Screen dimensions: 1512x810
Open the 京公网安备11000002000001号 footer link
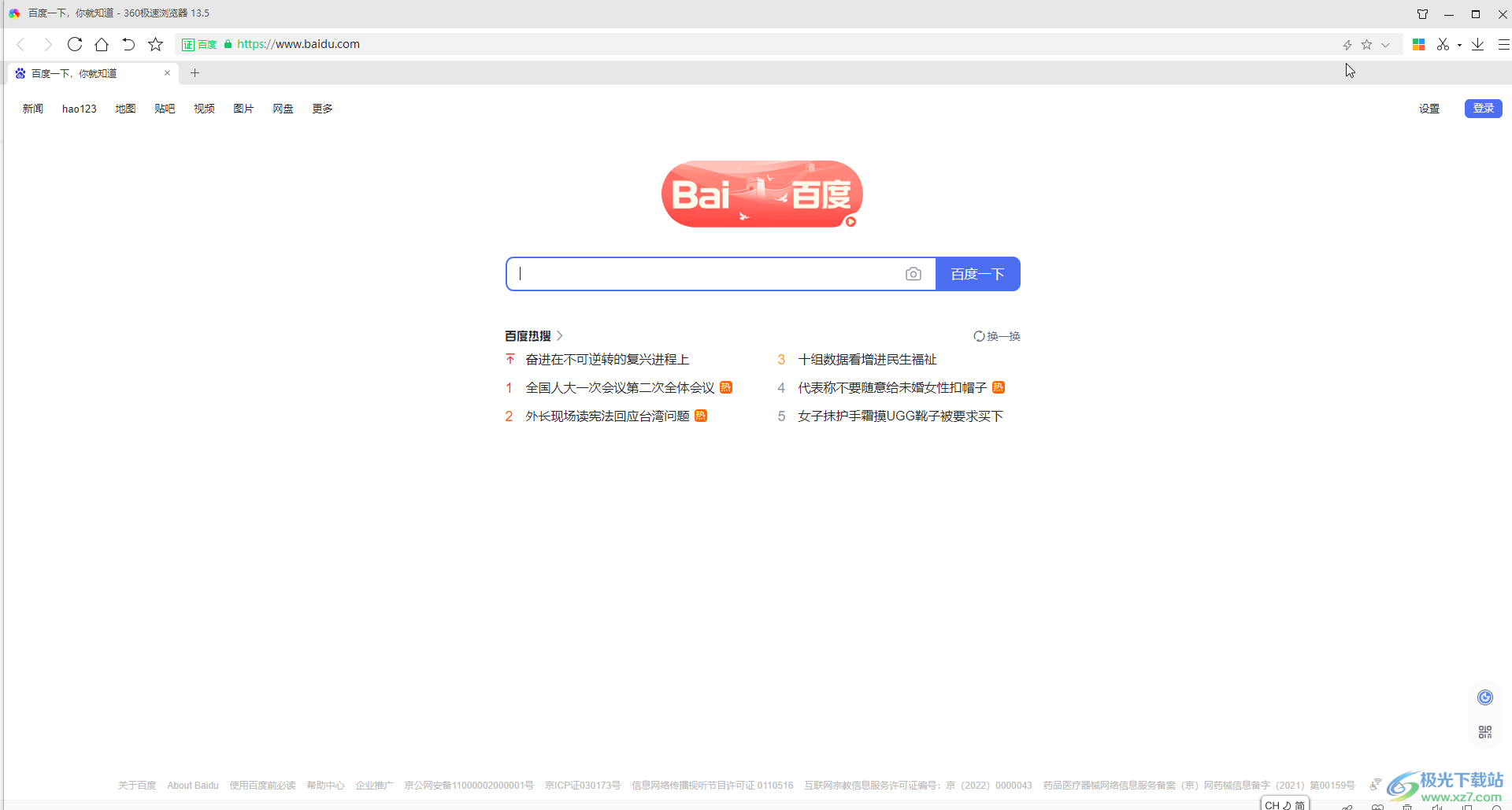tap(469, 786)
